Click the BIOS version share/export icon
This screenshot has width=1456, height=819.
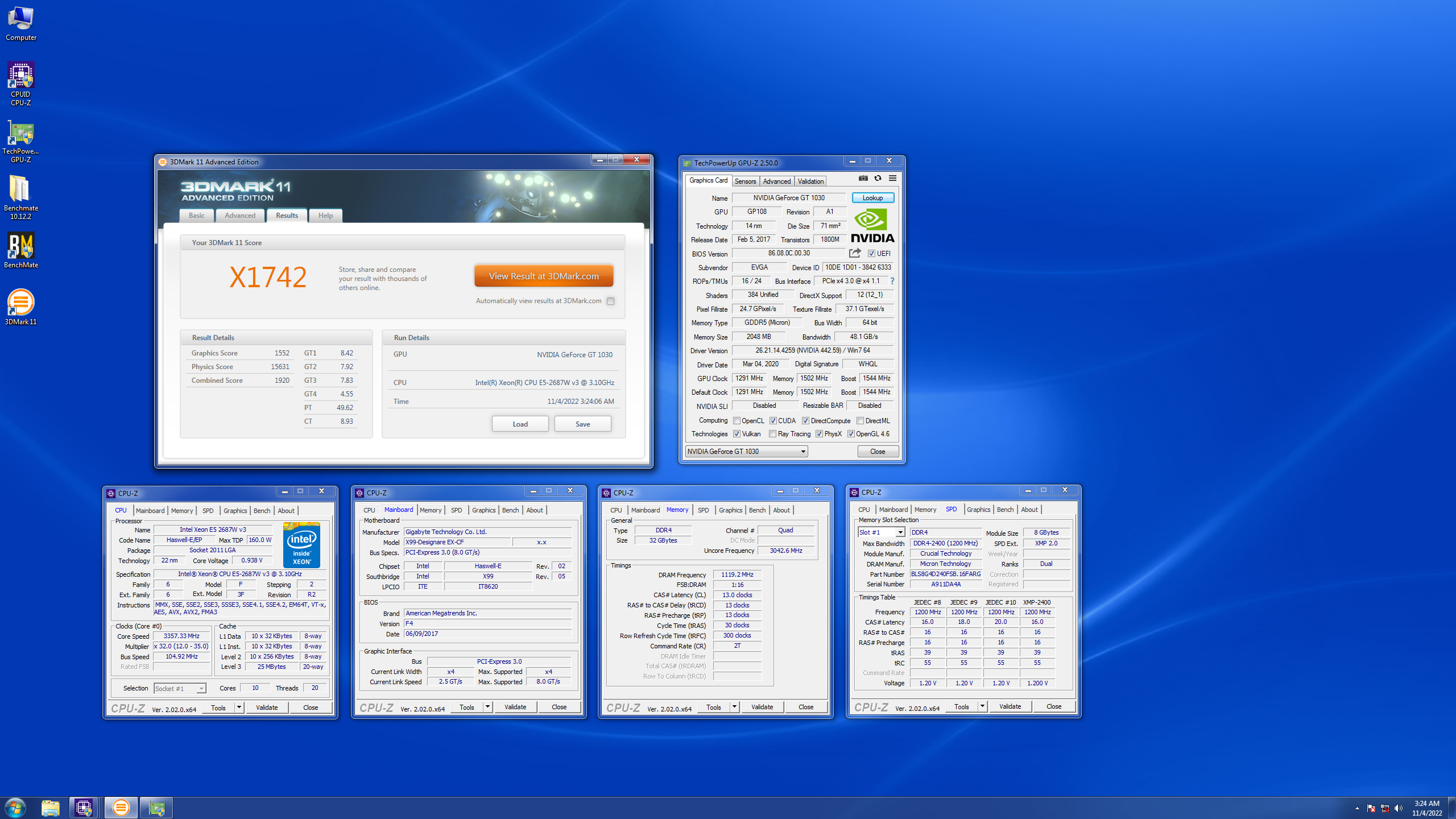point(855,253)
